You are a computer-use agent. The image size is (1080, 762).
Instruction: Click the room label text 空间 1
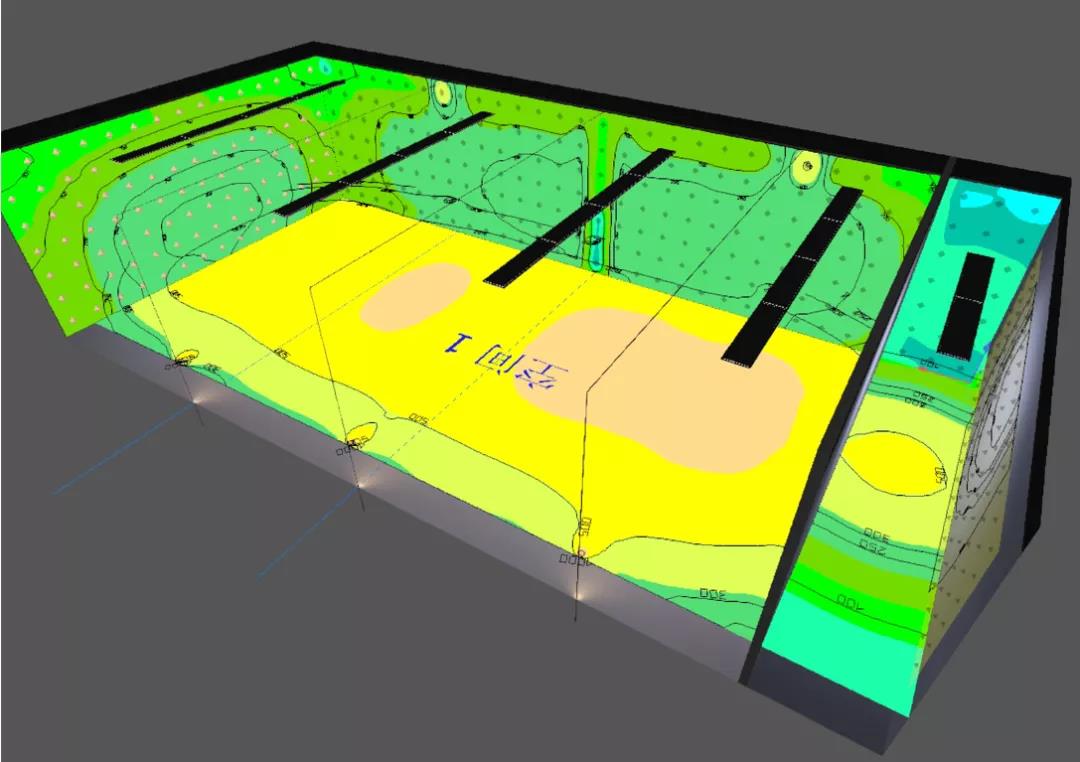[506, 360]
